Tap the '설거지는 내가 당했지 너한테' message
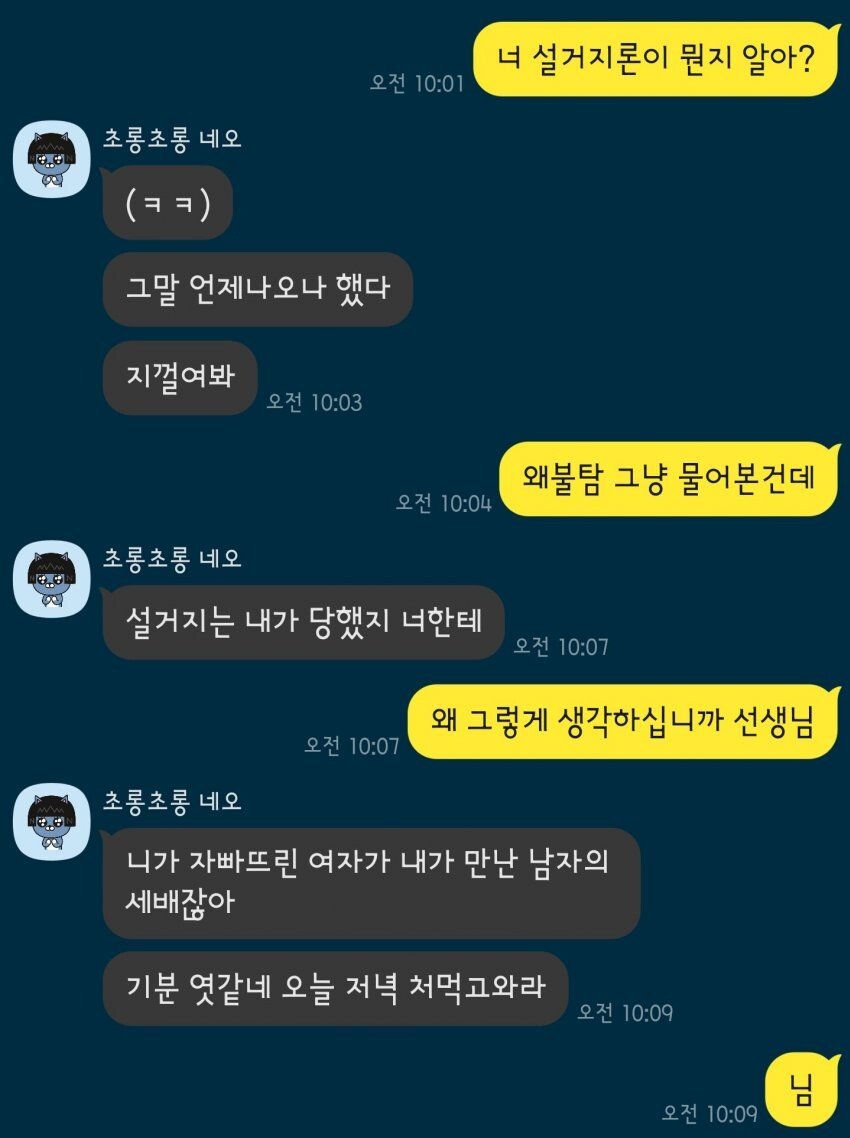850x1138 pixels. tap(303, 622)
